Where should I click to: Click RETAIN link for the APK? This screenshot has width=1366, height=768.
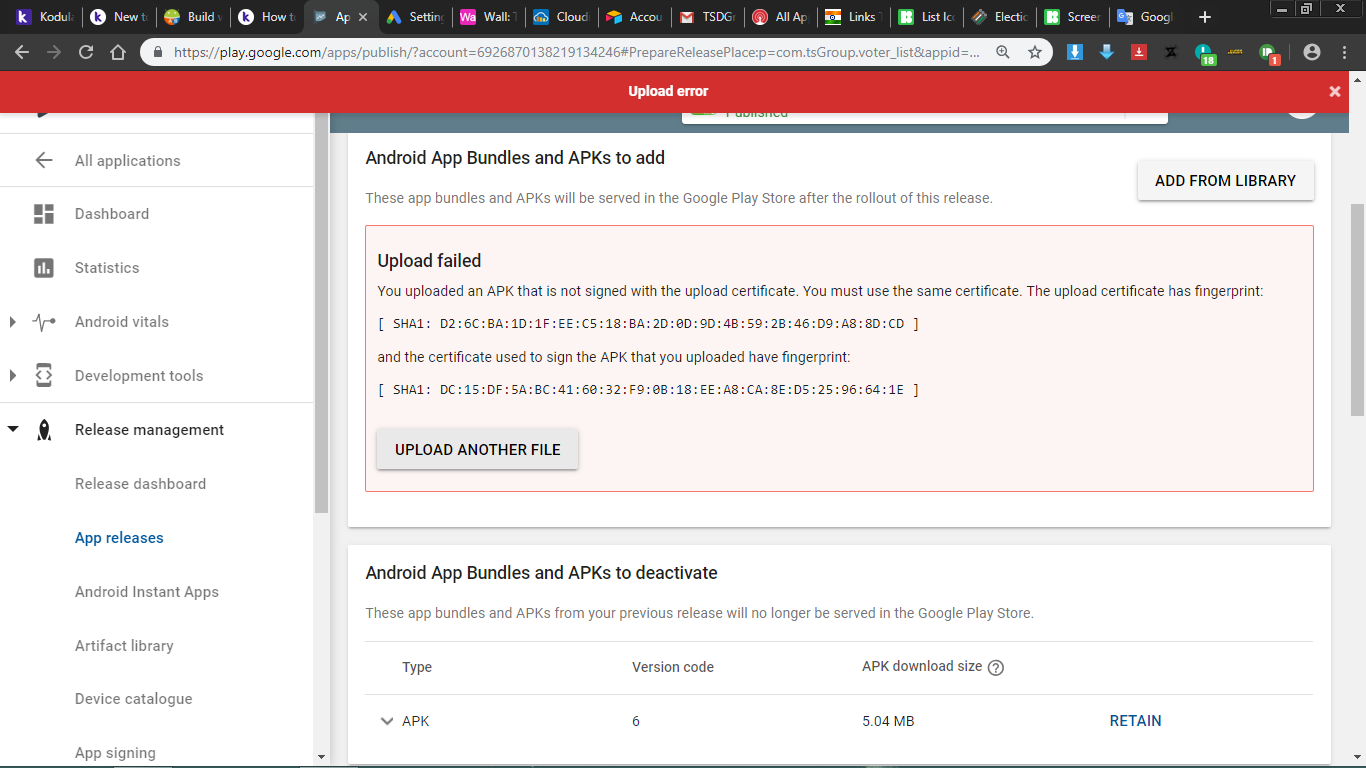(1135, 721)
